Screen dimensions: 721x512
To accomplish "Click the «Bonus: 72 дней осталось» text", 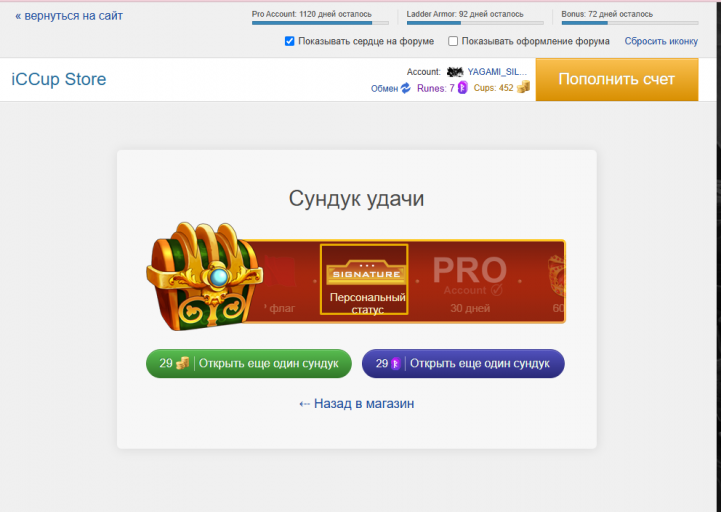I will click(x=607, y=14).
